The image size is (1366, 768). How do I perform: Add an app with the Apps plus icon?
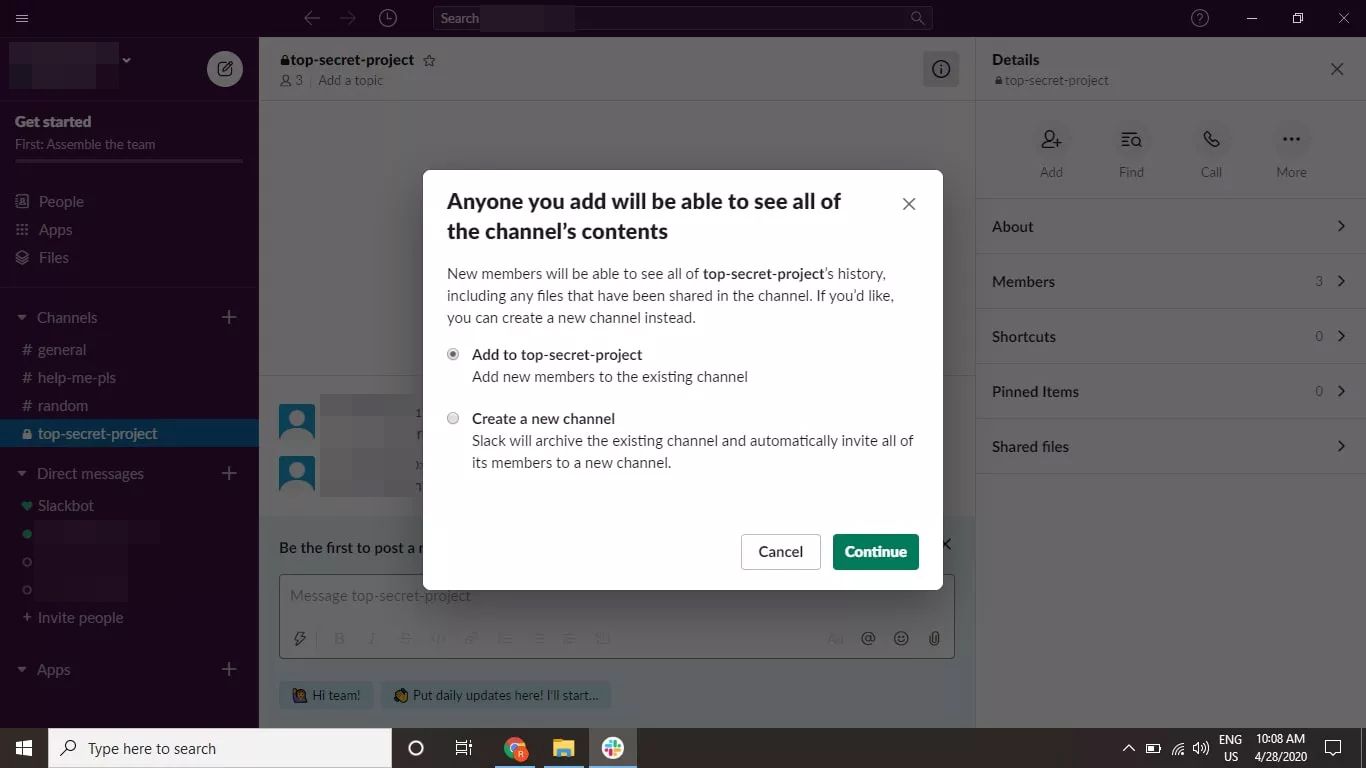(x=229, y=669)
